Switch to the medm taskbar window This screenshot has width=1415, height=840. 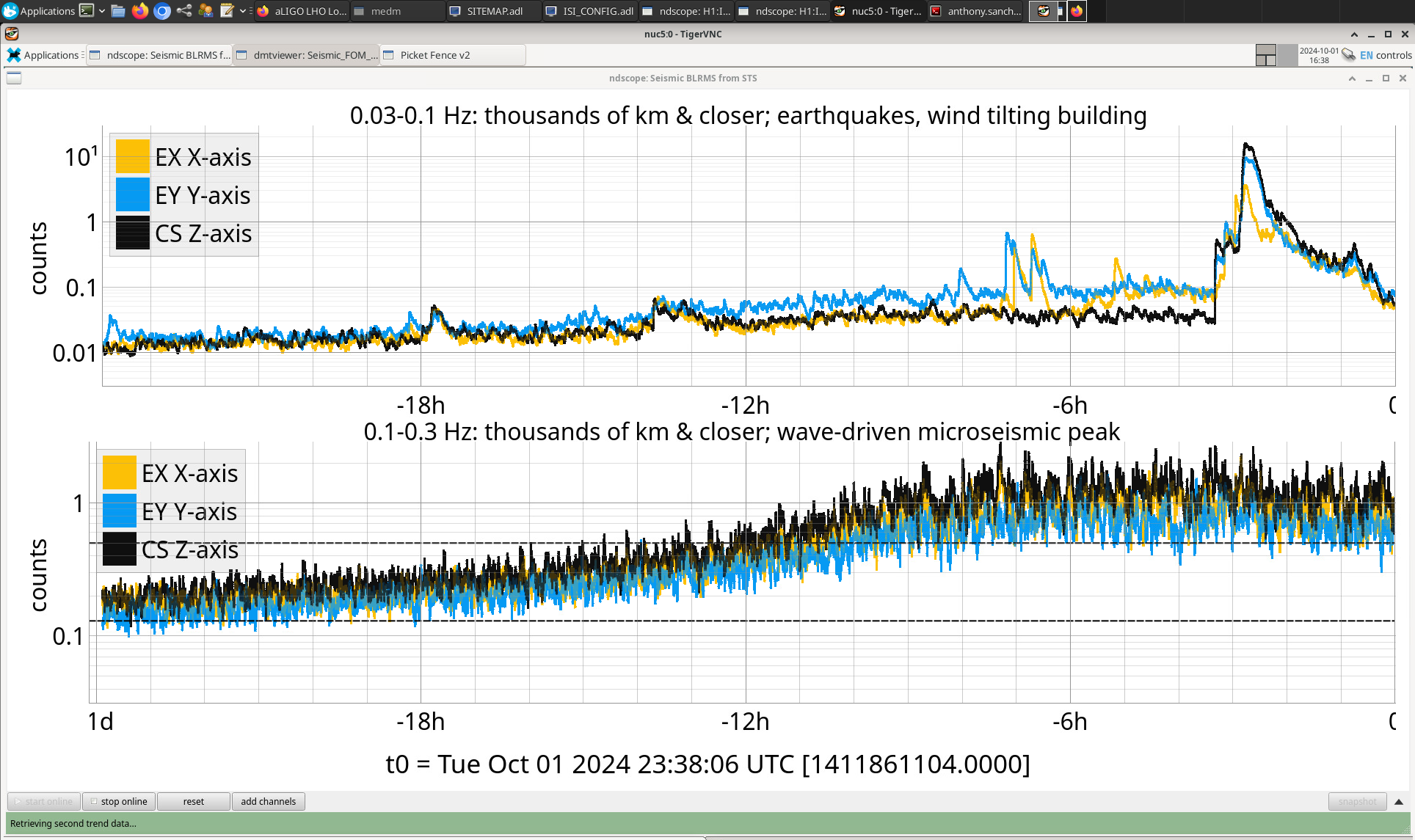coord(397,11)
